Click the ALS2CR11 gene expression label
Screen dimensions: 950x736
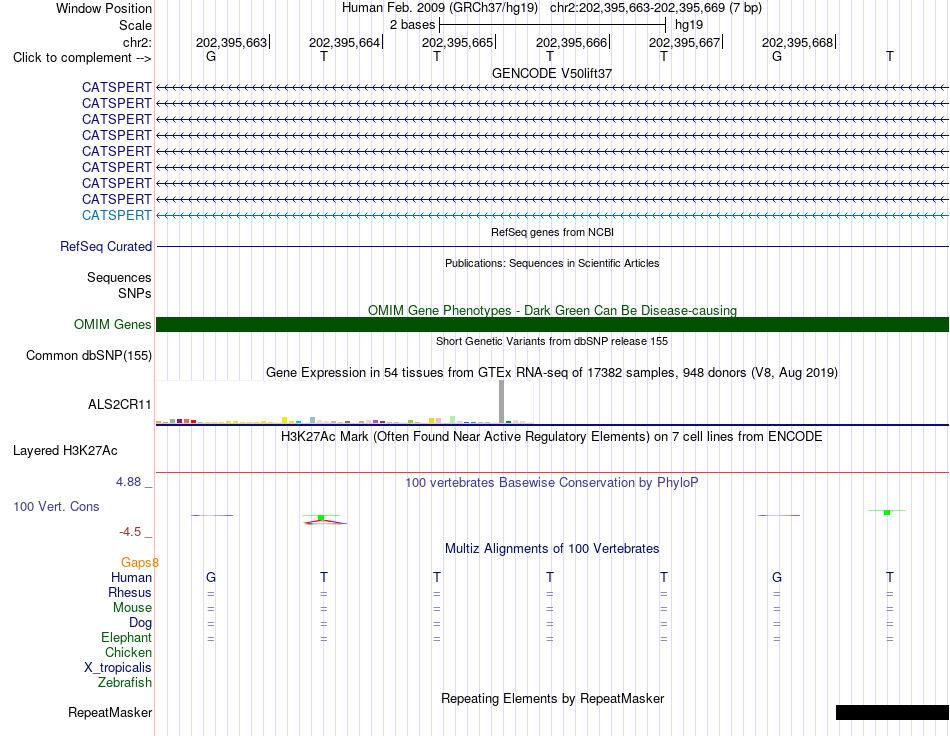coord(119,405)
